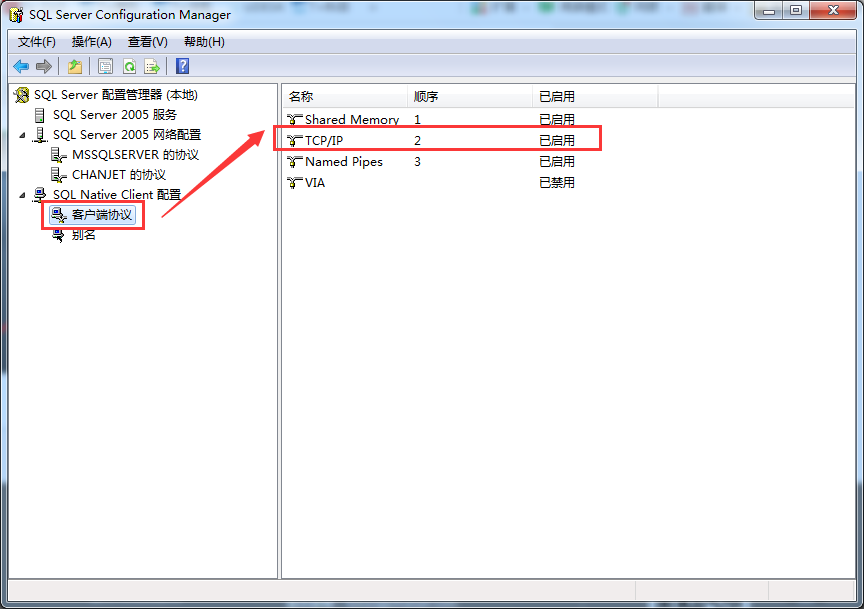Click the SQL Server 2005 服务 icon

(40, 115)
